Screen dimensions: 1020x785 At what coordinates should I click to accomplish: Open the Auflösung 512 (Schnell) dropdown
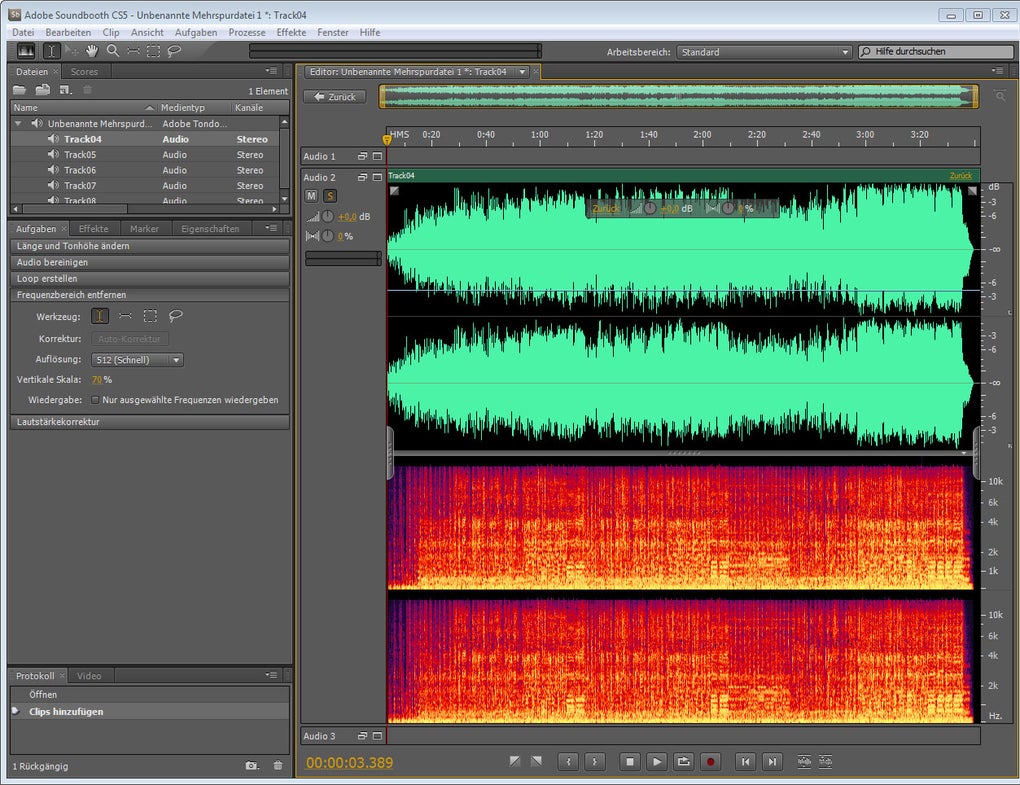tap(139, 360)
